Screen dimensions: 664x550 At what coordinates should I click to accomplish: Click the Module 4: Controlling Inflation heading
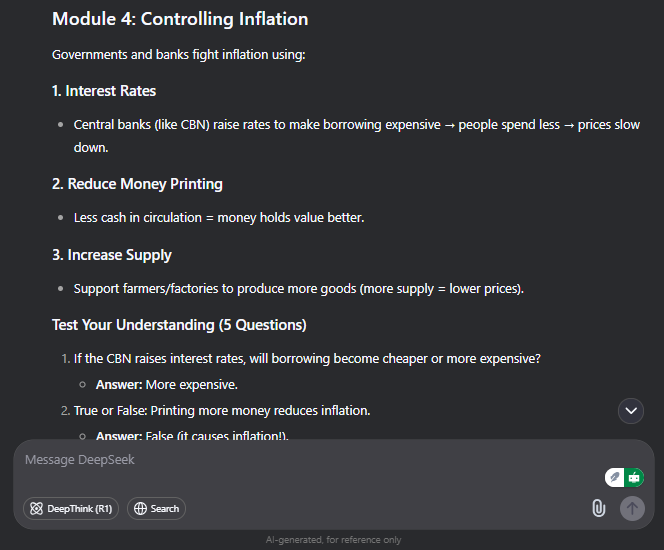click(x=180, y=19)
